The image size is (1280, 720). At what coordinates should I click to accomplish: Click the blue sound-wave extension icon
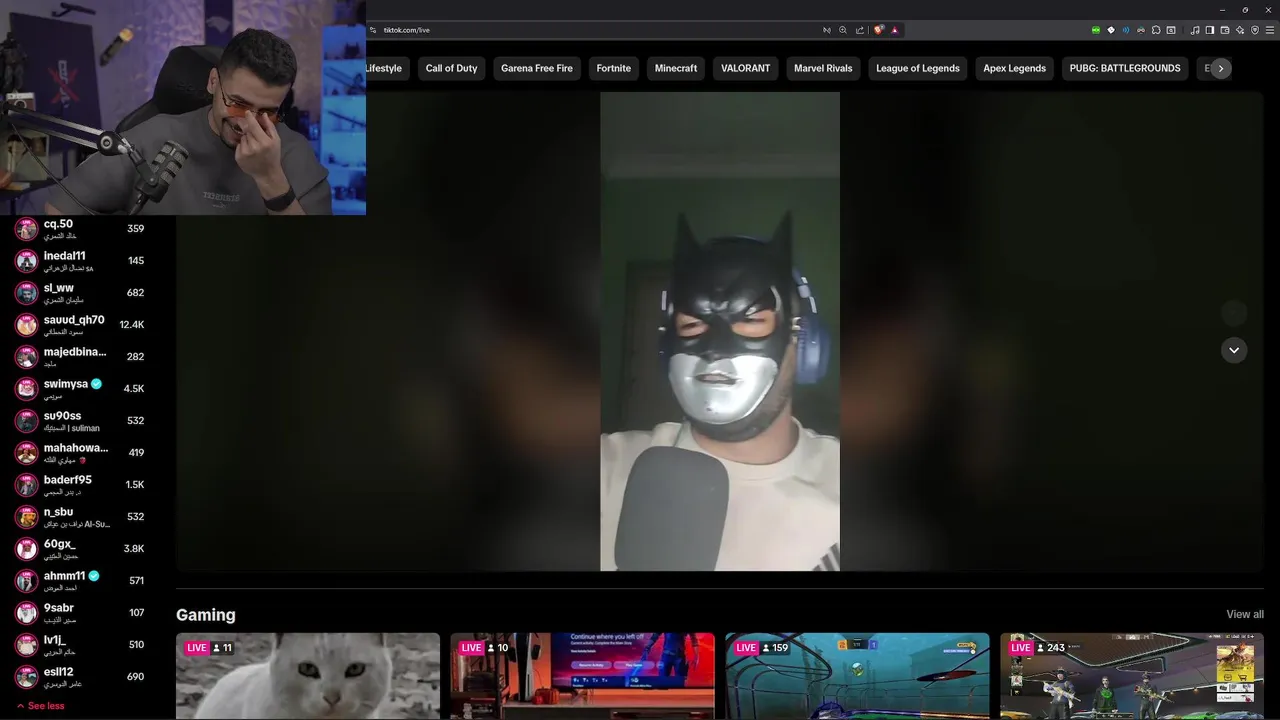tap(1126, 30)
